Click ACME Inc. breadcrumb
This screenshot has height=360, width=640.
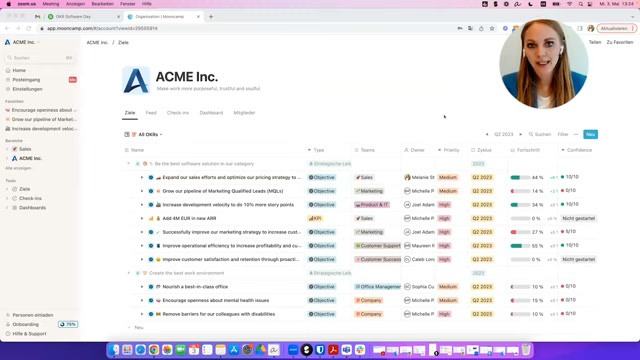point(97,42)
